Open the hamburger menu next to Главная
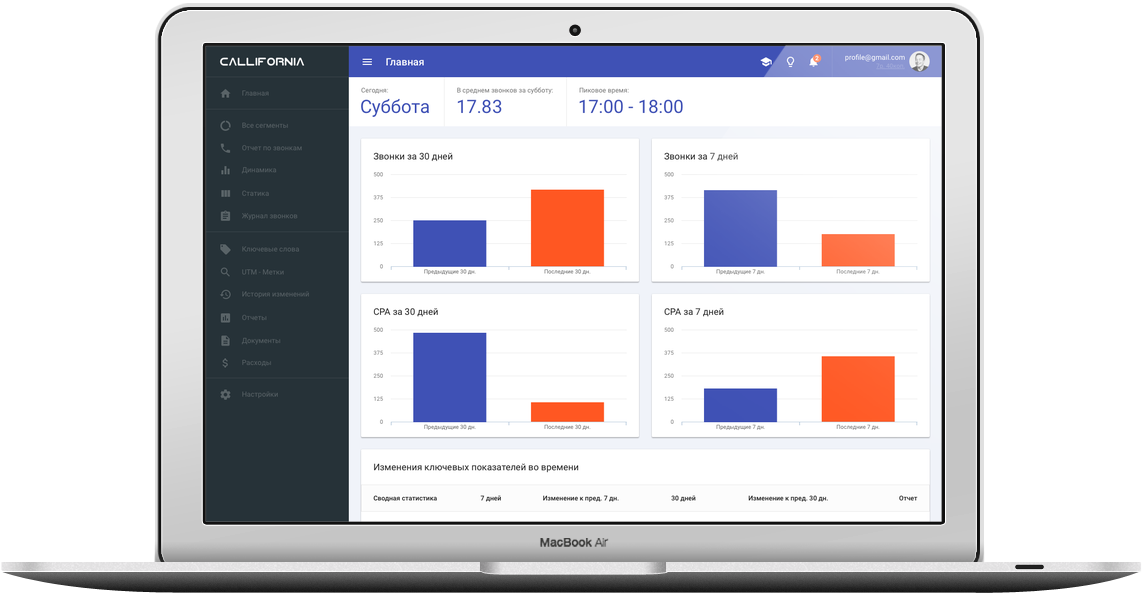 click(367, 62)
